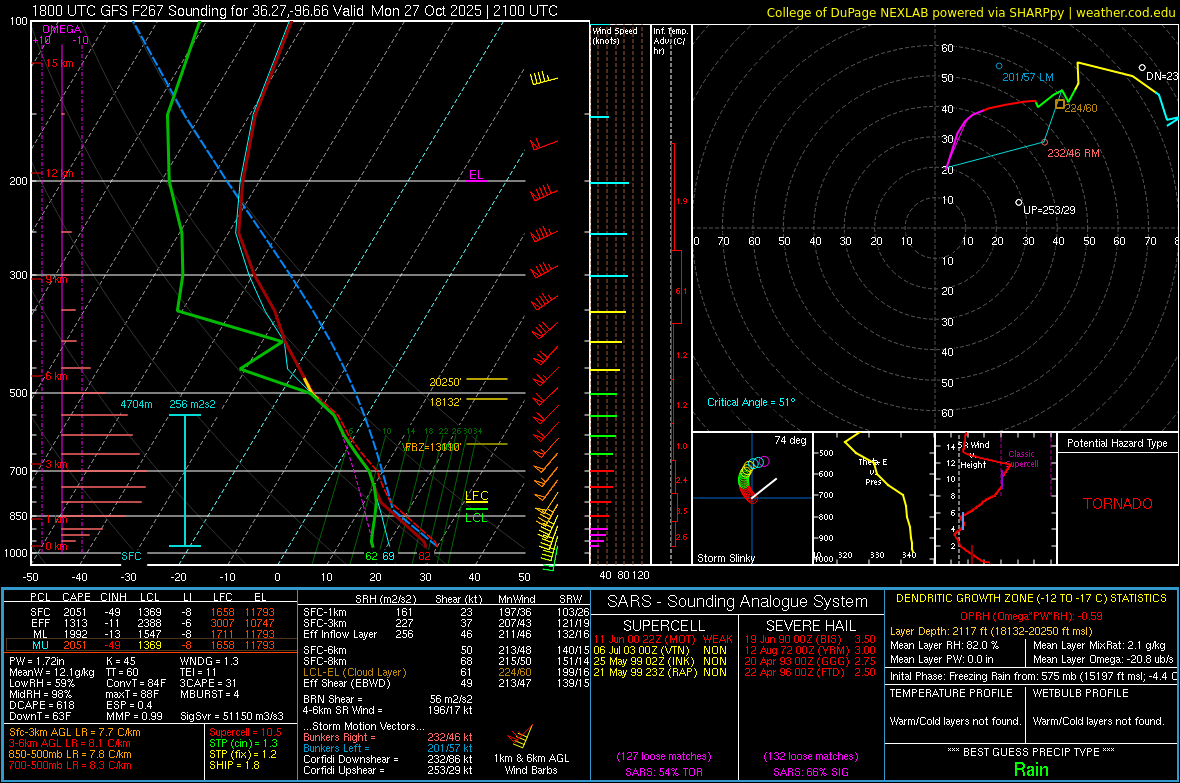Select the magenta EL label on the skew-T
The width and height of the screenshot is (1180, 783).
click(x=476, y=175)
